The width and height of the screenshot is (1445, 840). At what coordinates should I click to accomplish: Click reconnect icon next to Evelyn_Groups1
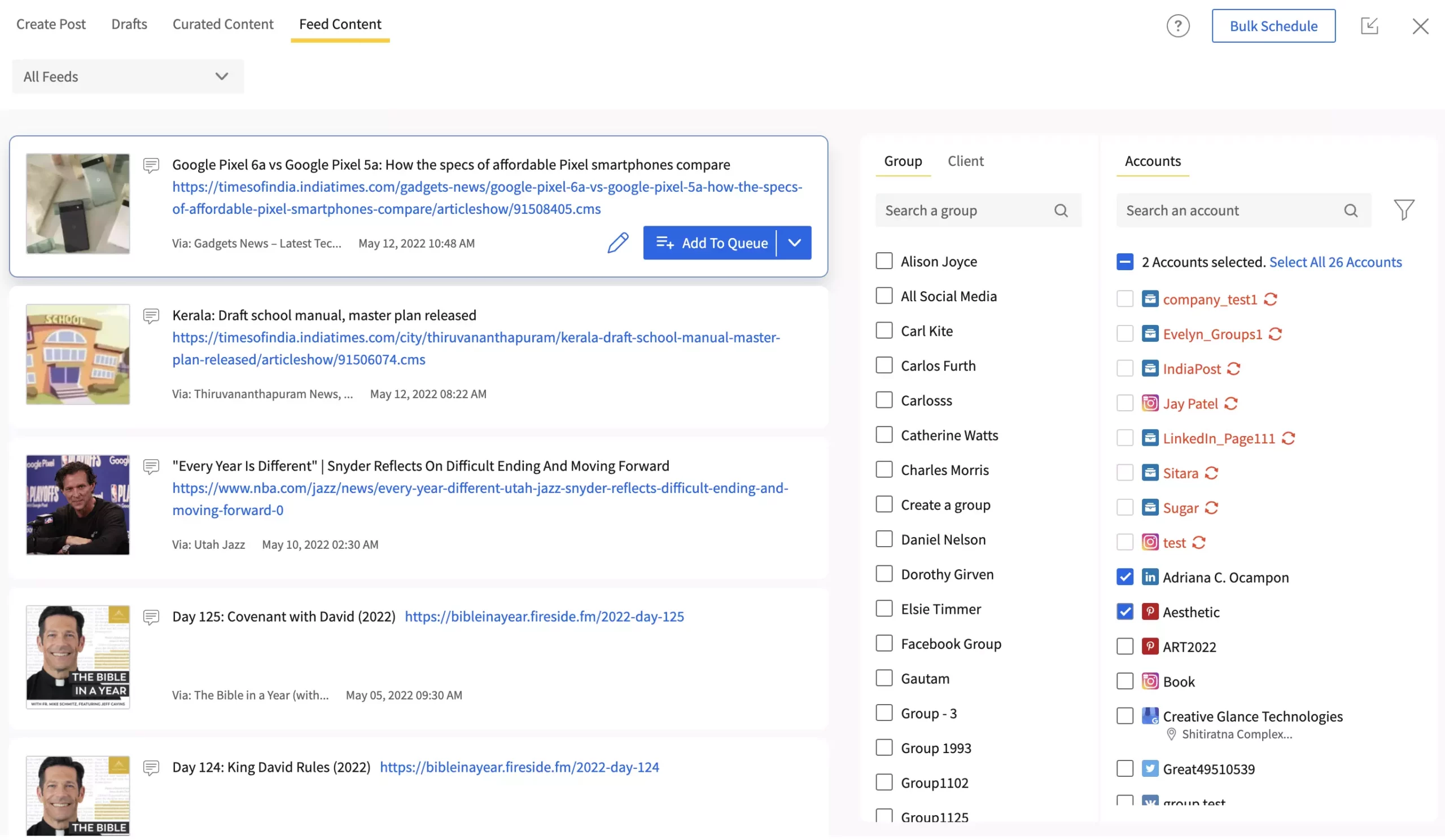1275,334
